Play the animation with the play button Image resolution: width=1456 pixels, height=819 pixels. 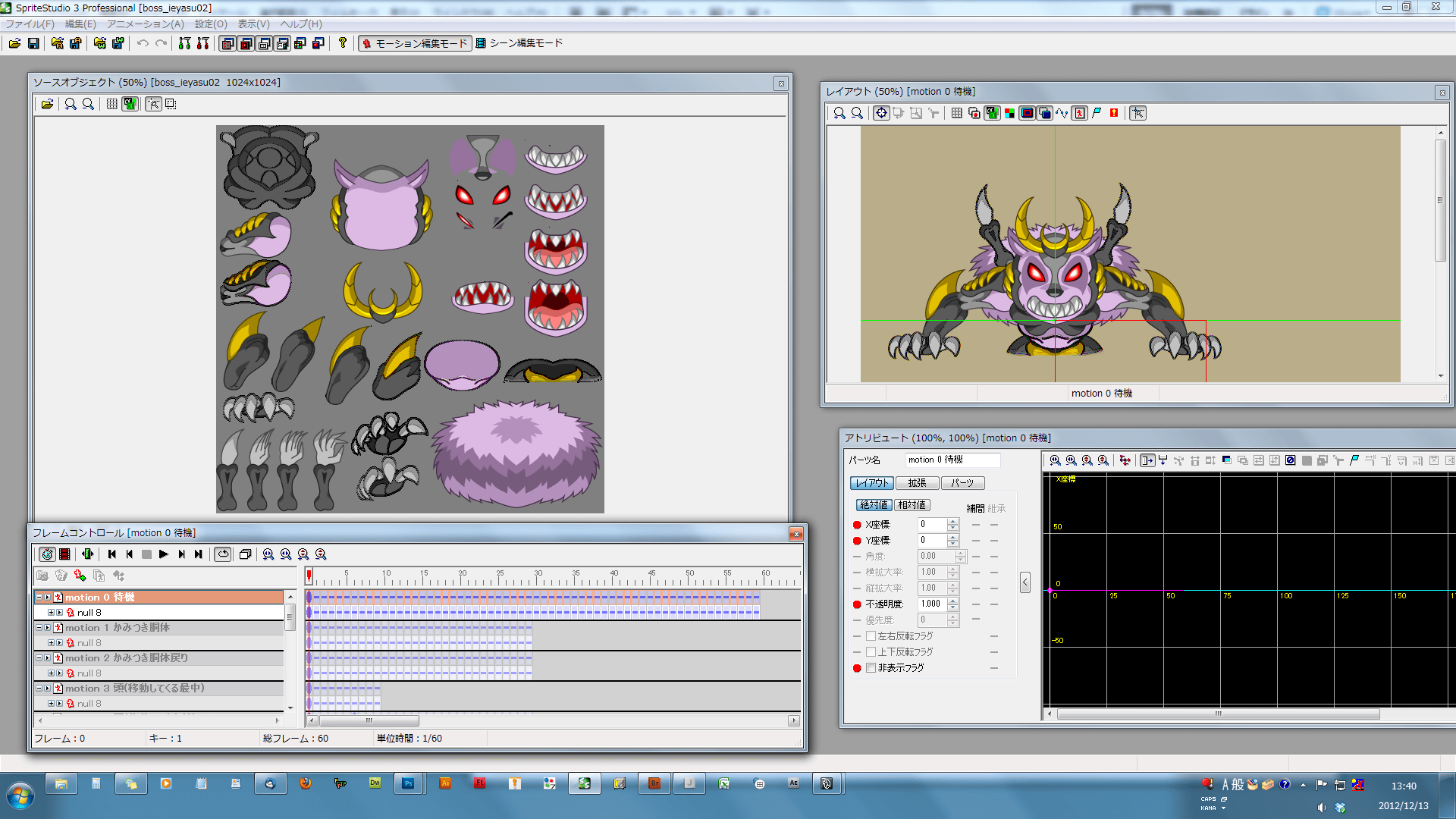(x=164, y=554)
